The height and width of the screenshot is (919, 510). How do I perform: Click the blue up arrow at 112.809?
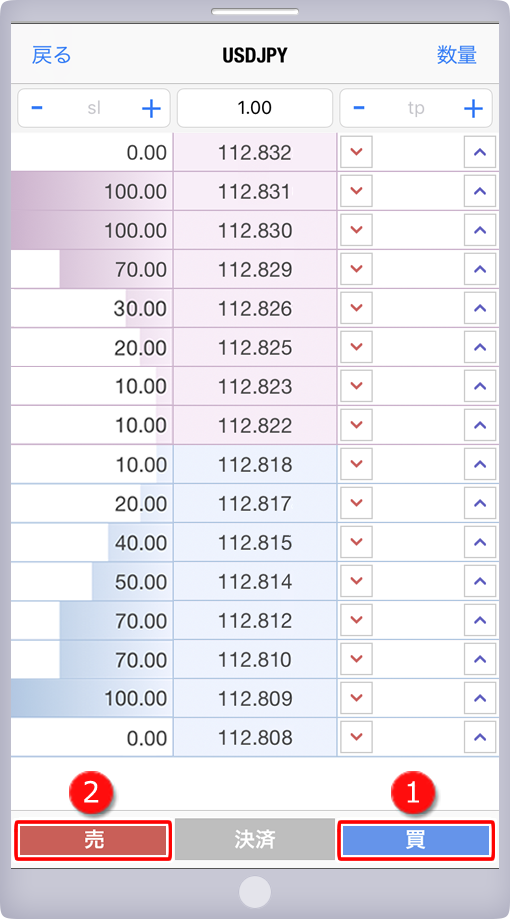(480, 698)
